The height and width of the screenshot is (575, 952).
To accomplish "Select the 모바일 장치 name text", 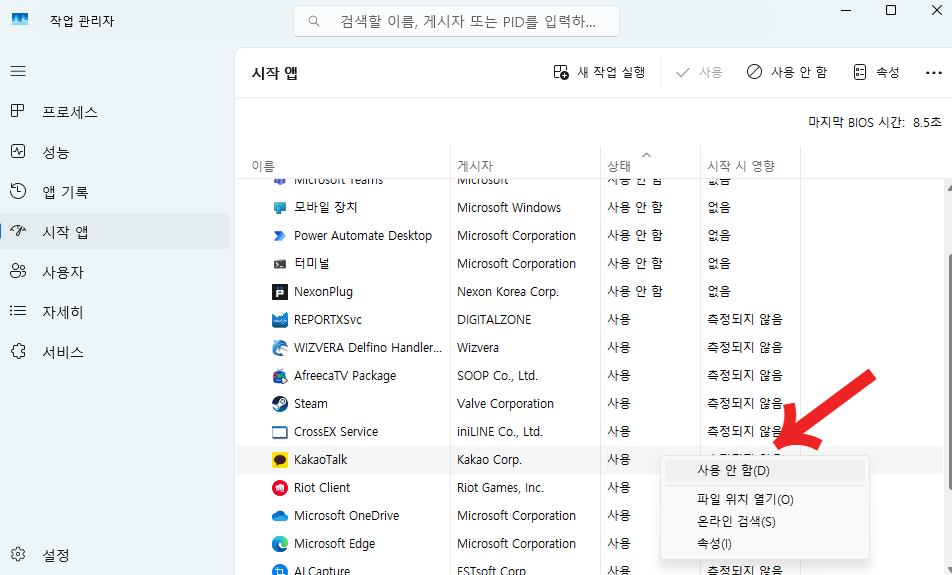I will 325,207.
